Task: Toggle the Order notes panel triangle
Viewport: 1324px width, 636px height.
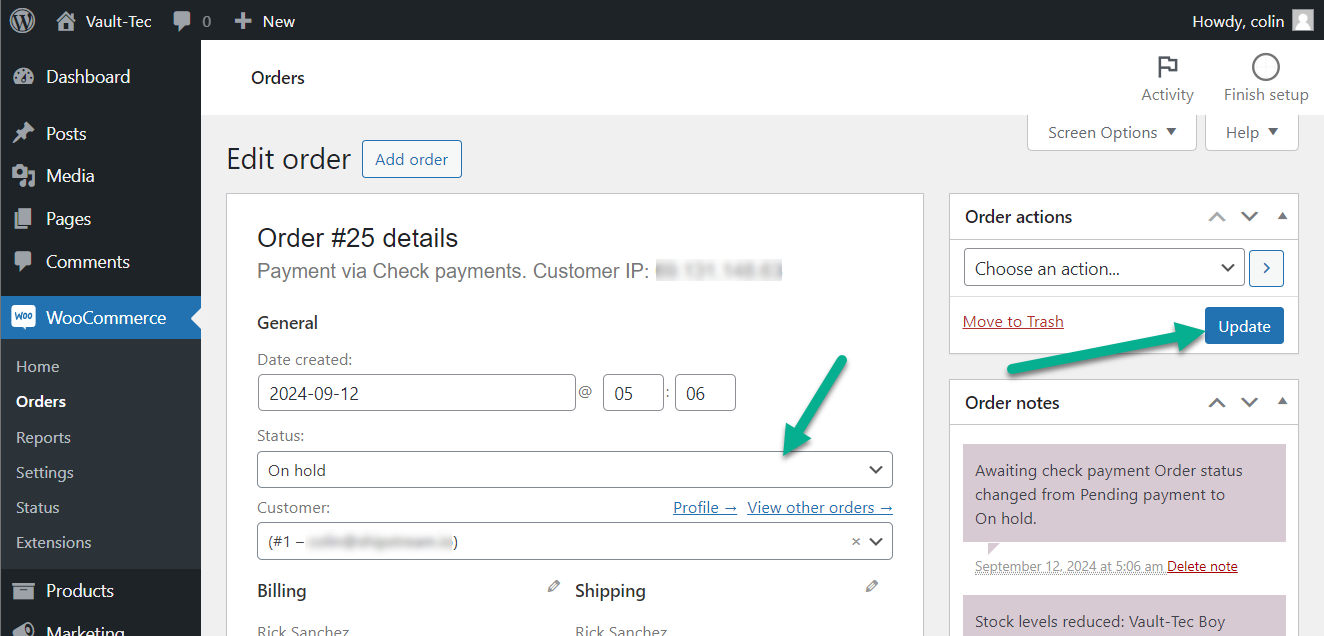Action: tap(1282, 403)
